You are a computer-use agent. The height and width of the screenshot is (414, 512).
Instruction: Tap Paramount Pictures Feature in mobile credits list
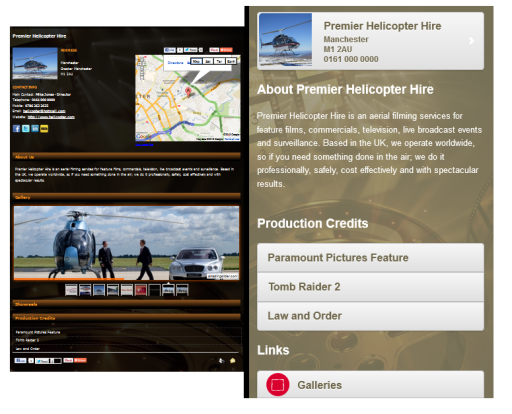pyautogui.click(x=370, y=258)
